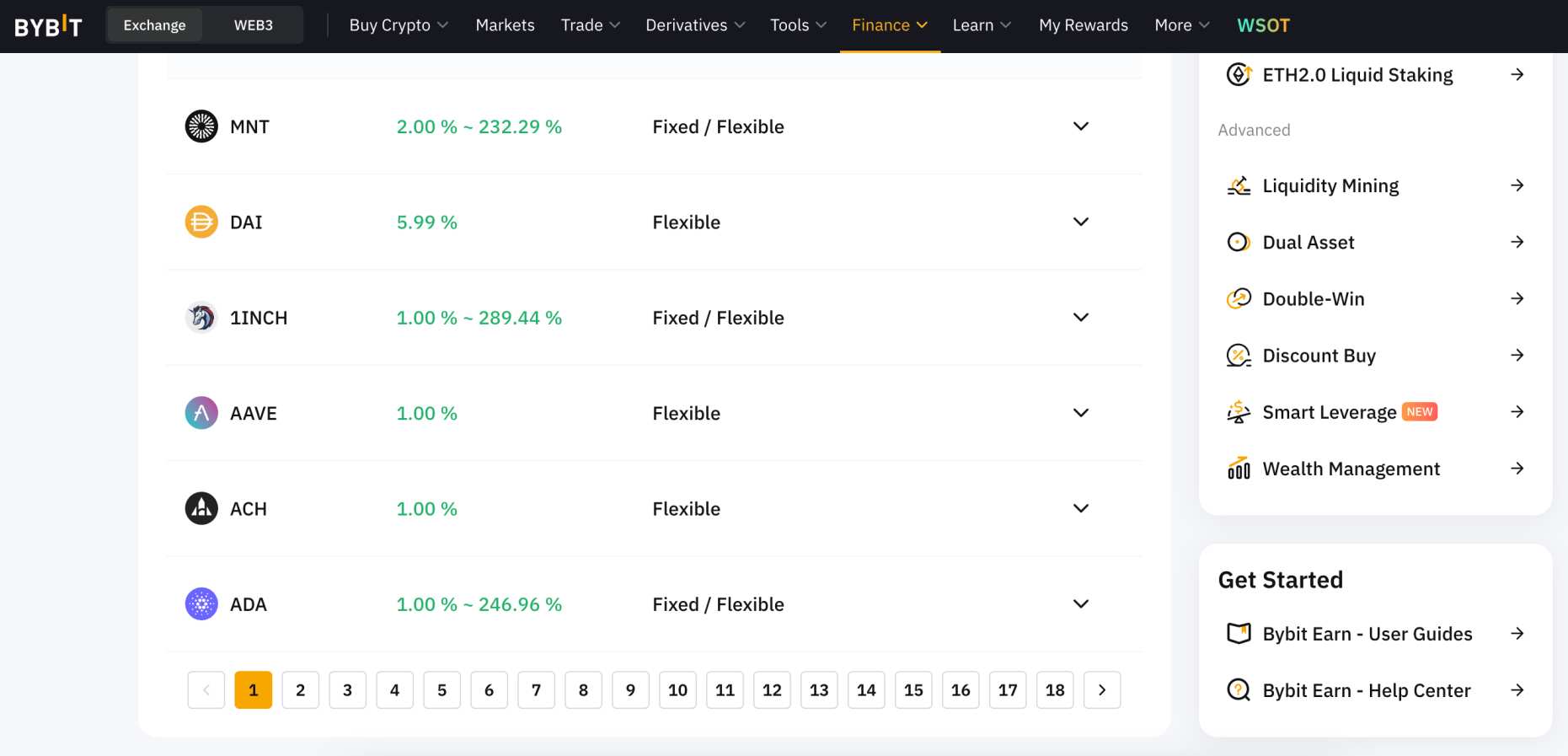The width and height of the screenshot is (1568, 756).
Task: Go to pagination page 5
Action: pos(442,690)
